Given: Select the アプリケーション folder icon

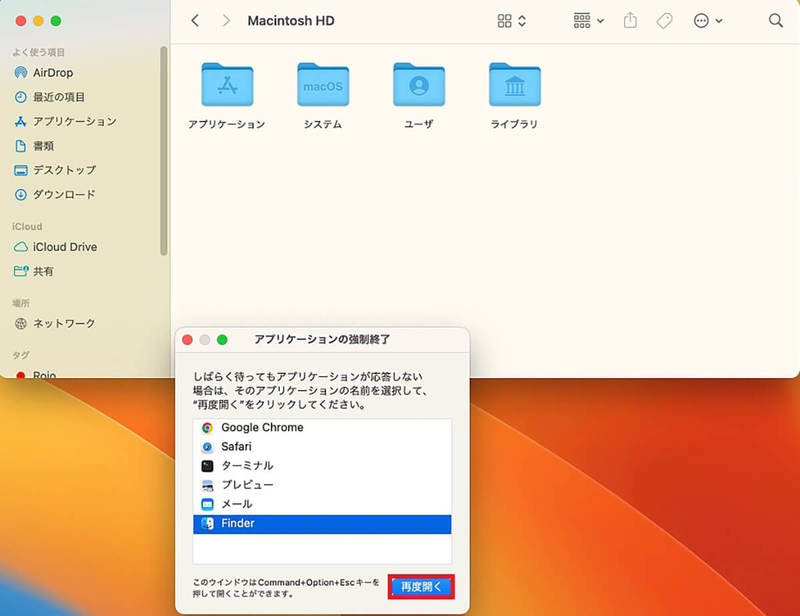Looking at the screenshot, I should pos(227,85).
